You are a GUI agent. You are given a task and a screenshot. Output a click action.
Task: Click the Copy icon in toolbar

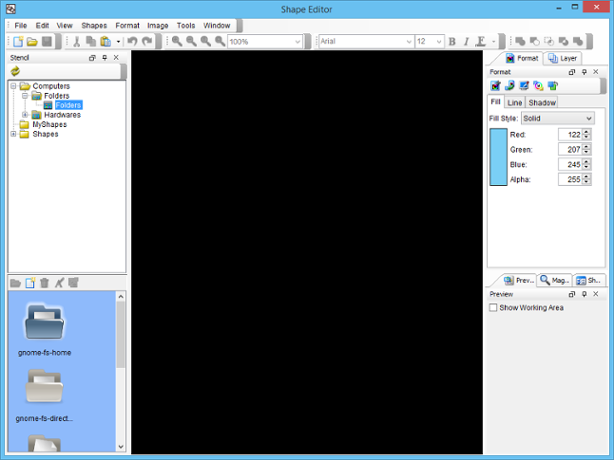pyautogui.click(x=91, y=41)
